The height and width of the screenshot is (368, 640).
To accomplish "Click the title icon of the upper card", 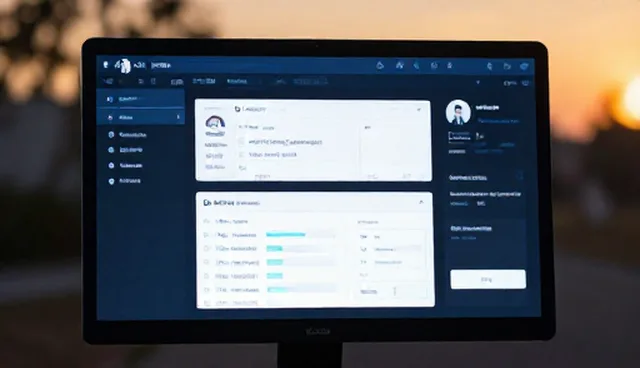I will (238, 109).
